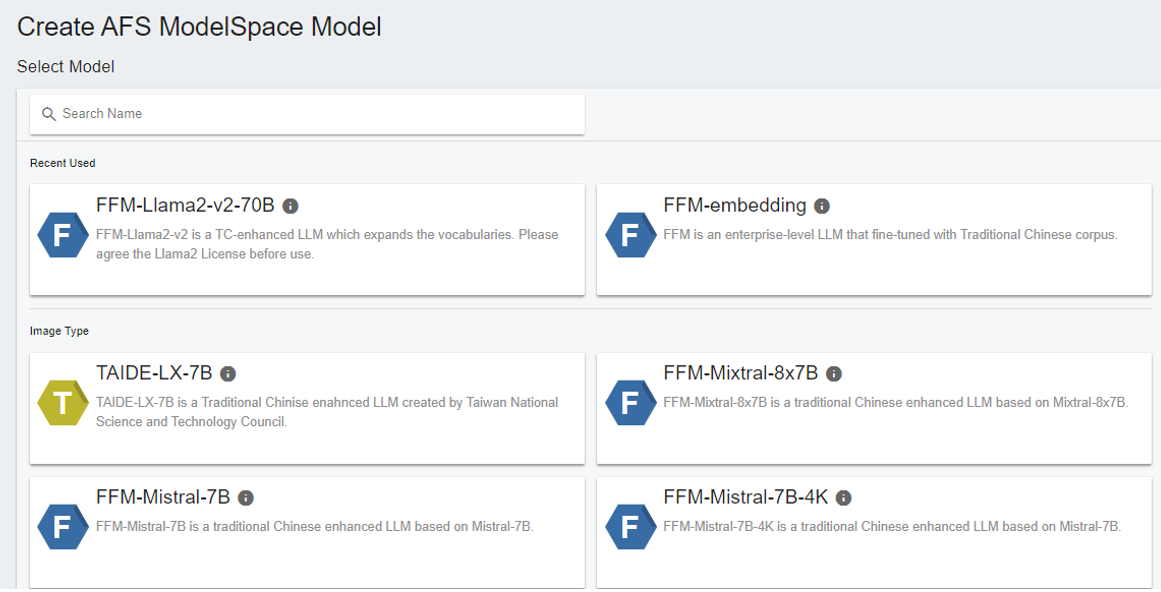The height and width of the screenshot is (592, 1161).
Task: Show info for FFM-Mistral-7B model
Action: [x=246, y=498]
